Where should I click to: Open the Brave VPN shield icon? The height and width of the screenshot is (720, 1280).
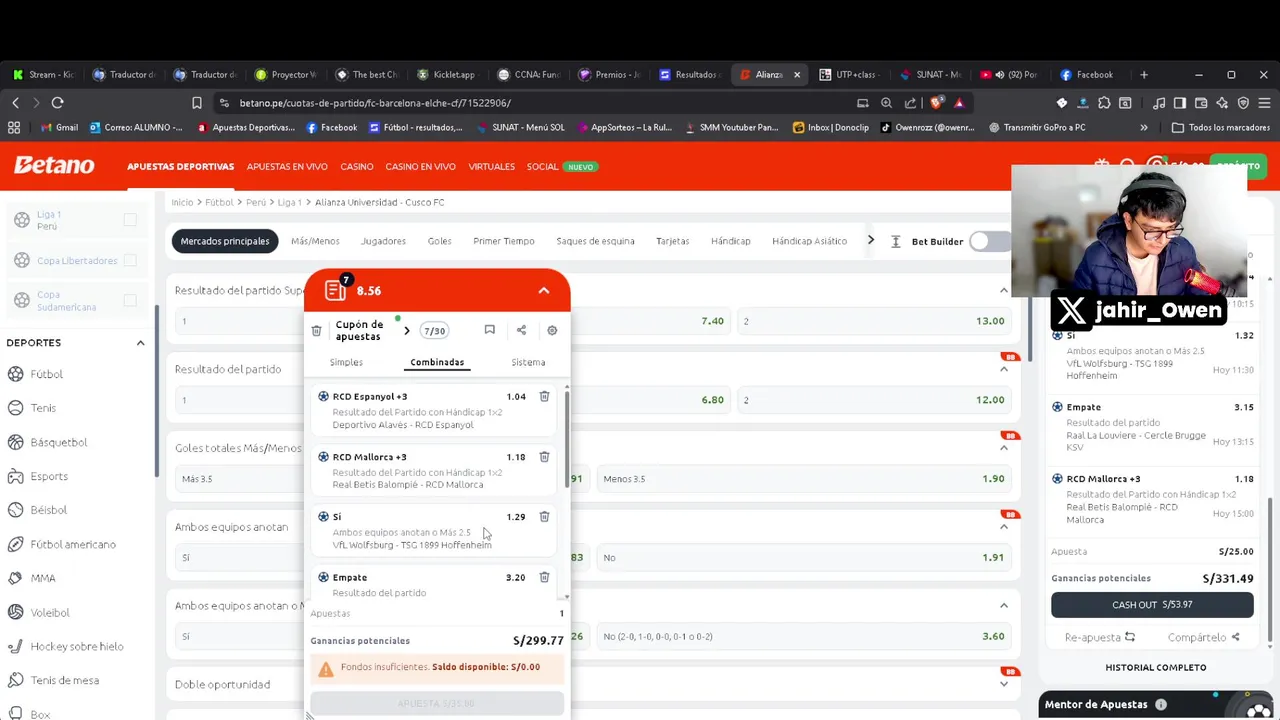coord(1243,103)
